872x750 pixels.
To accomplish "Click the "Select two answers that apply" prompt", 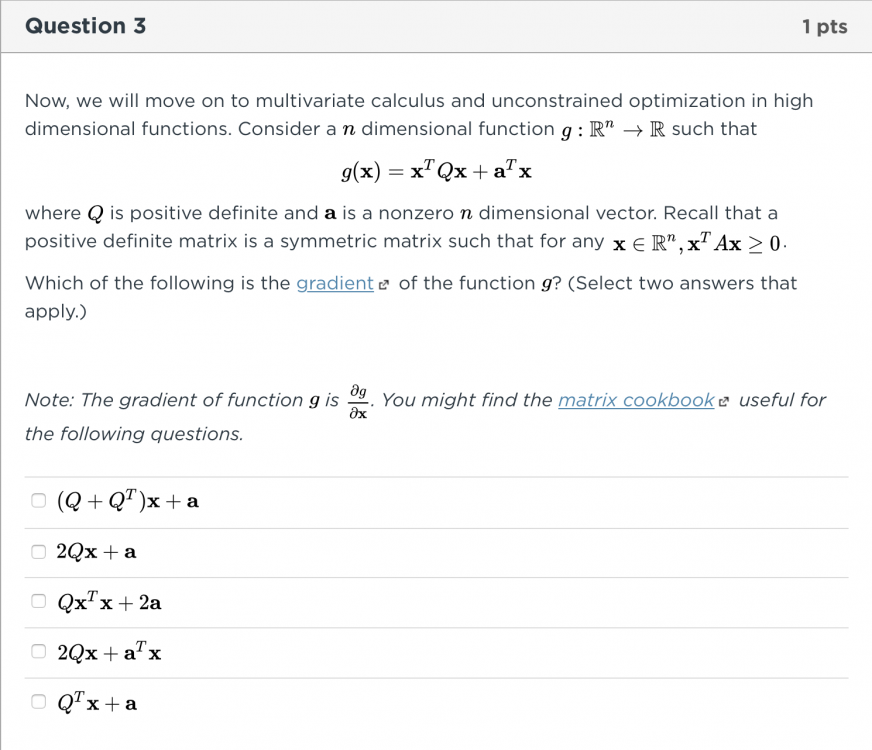I will tap(681, 283).
